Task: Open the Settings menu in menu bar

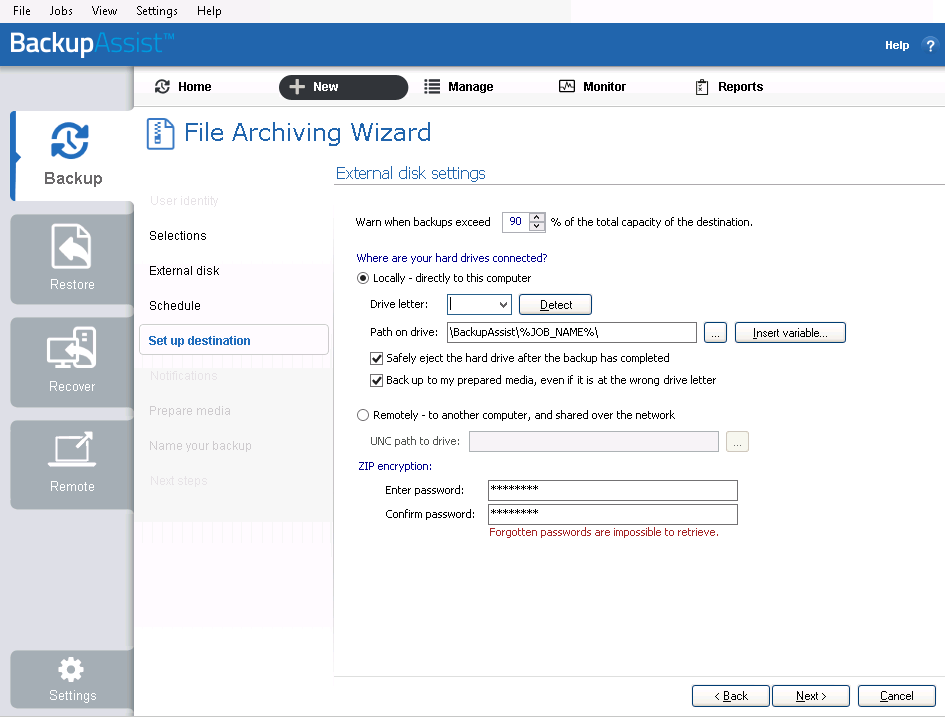Action: tap(157, 11)
